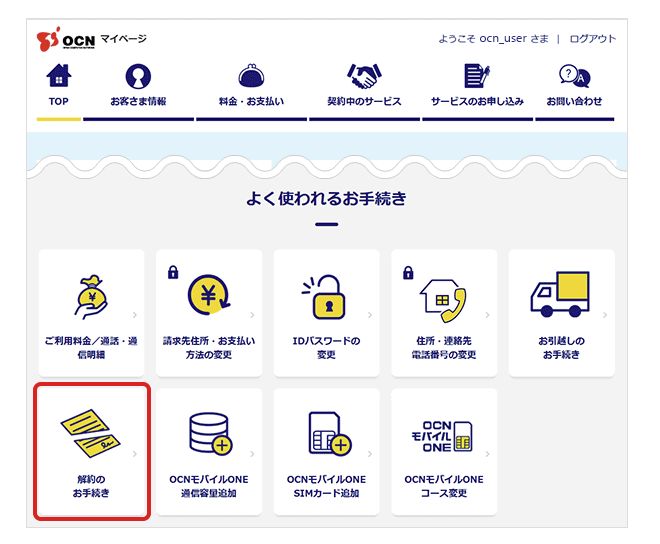This screenshot has height=544, width=660.
Task: Open the サービスのお申し込み tab label
Action: click(477, 101)
